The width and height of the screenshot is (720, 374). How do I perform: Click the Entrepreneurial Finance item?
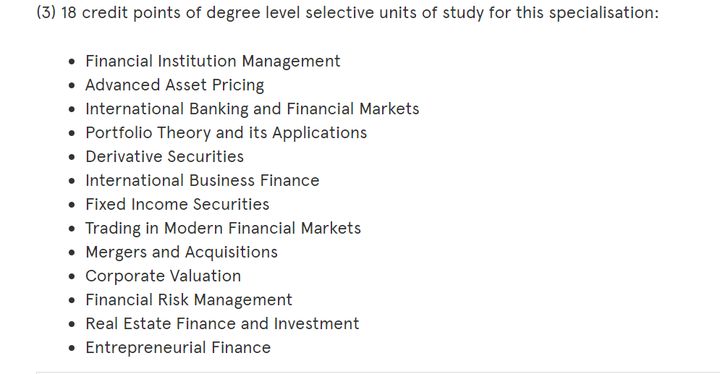(178, 348)
